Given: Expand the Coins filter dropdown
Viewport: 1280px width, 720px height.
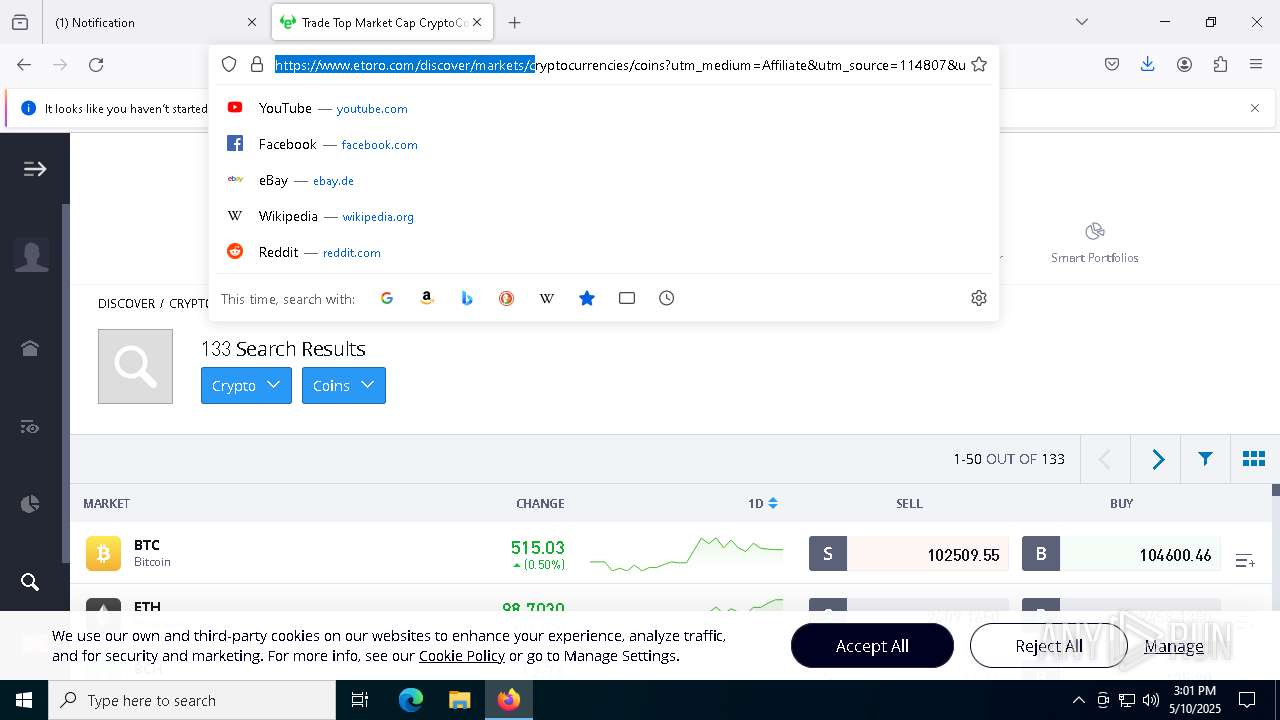Looking at the screenshot, I should click(344, 385).
